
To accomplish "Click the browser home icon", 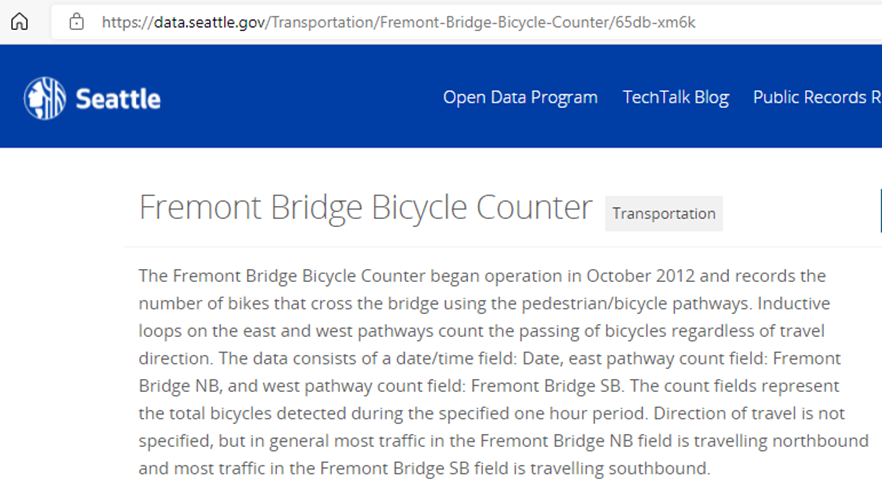I will (19, 22).
